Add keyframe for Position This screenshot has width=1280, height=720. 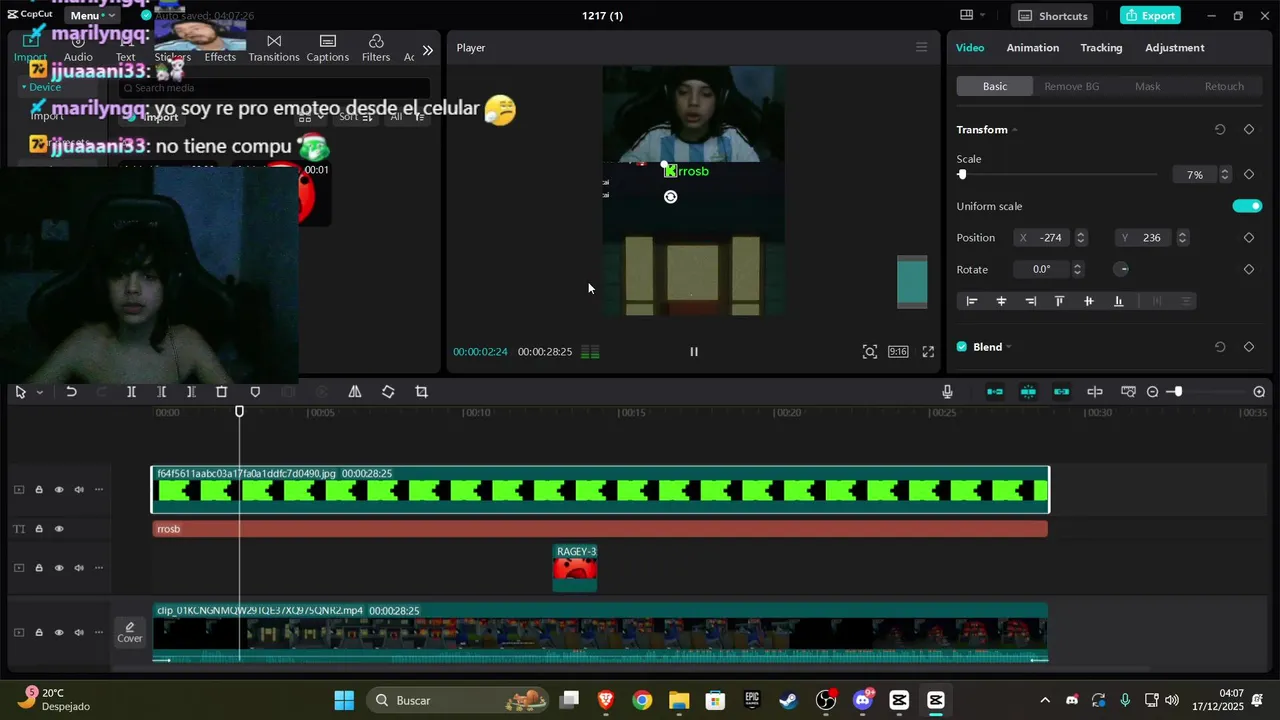(1249, 238)
